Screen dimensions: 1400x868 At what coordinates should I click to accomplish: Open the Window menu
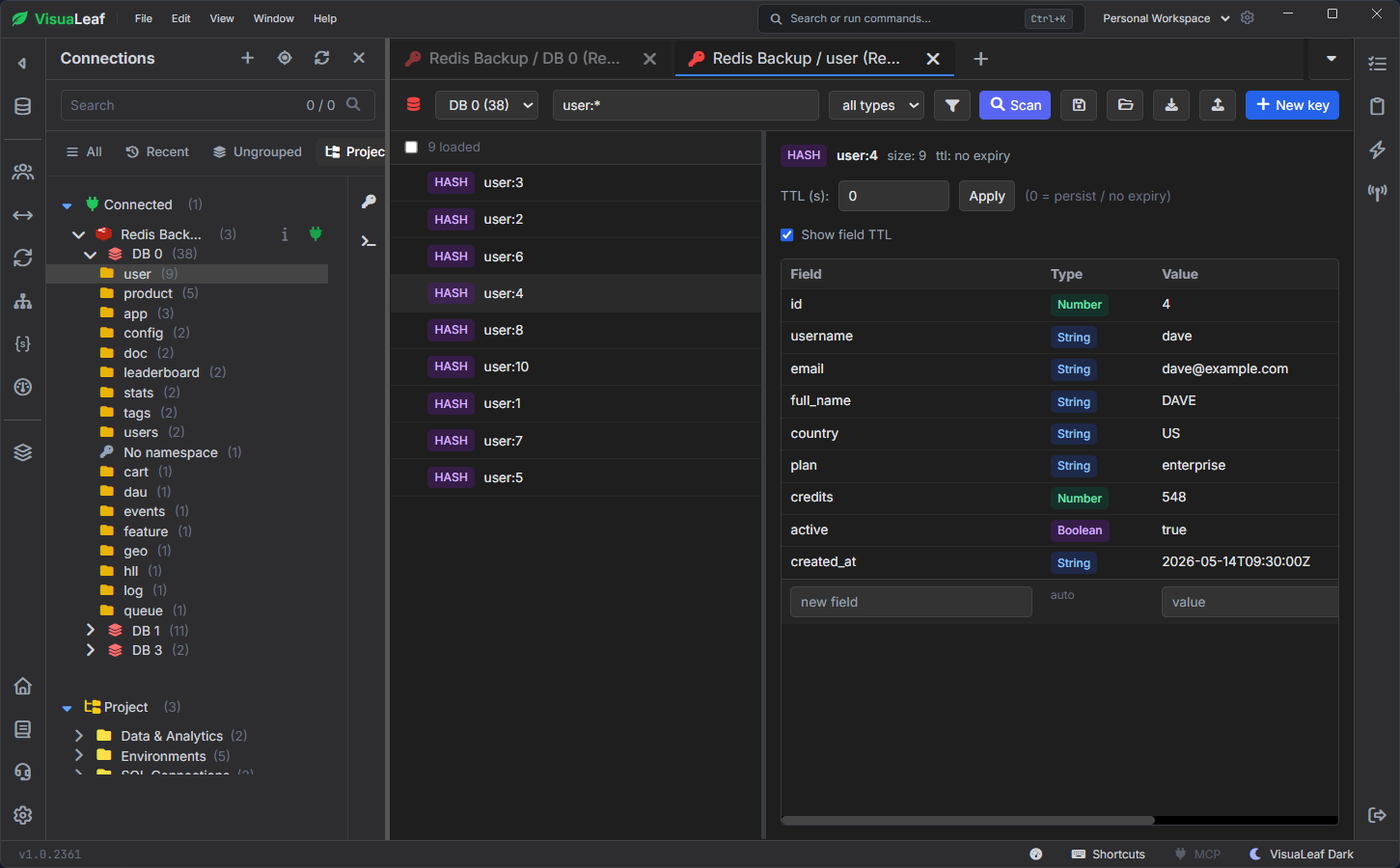274,18
